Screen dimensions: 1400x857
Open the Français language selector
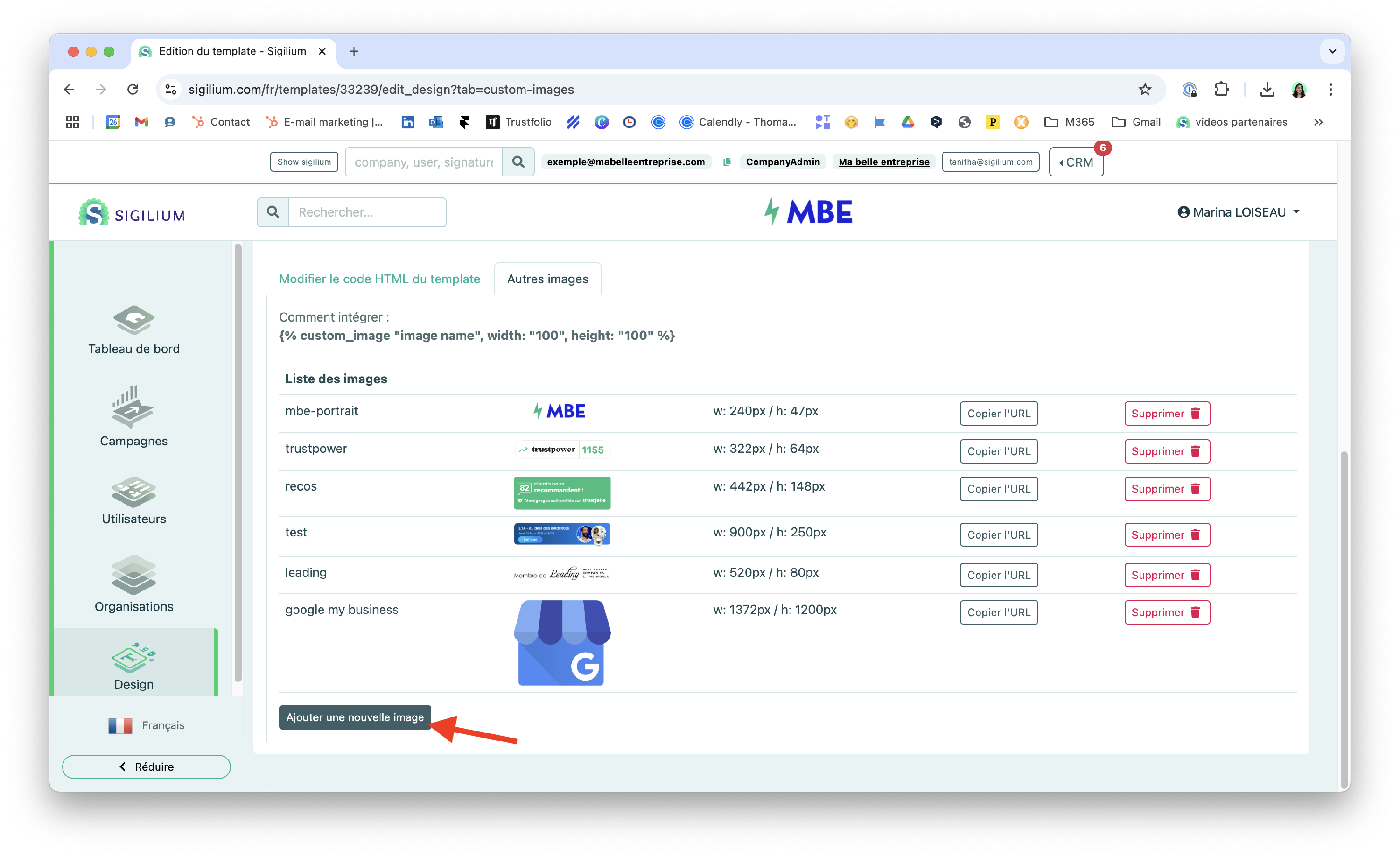click(x=147, y=725)
